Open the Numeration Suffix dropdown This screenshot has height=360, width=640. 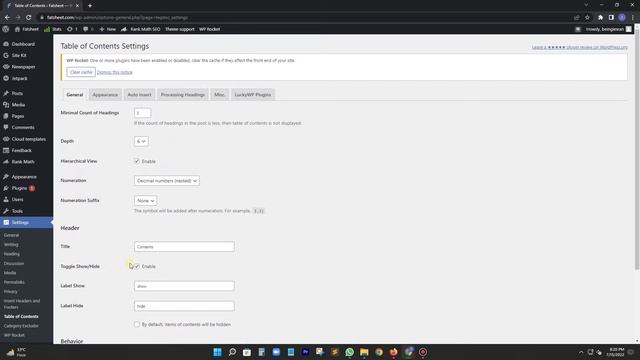(145, 201)
